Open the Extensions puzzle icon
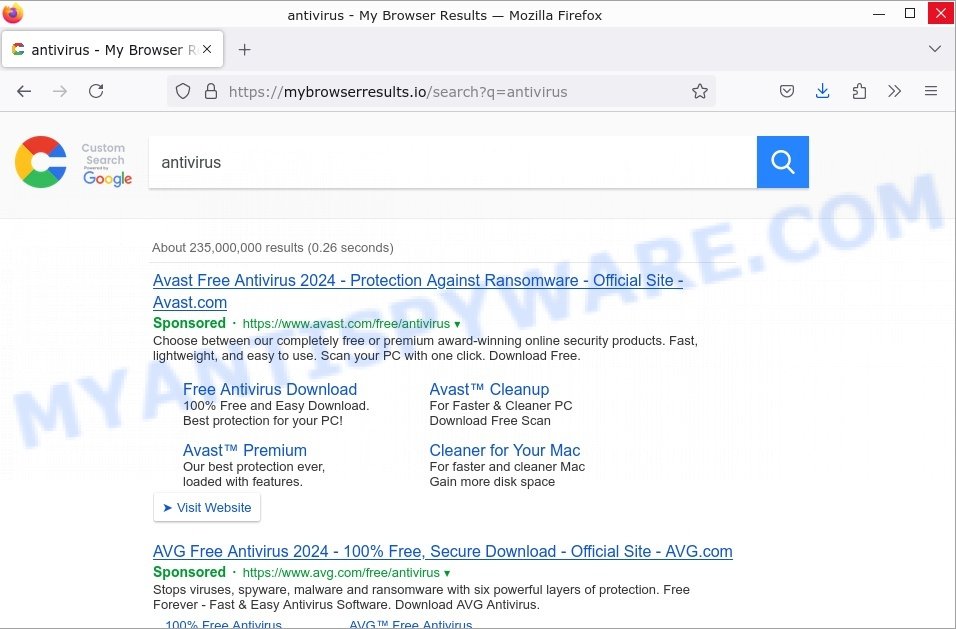 859,91
